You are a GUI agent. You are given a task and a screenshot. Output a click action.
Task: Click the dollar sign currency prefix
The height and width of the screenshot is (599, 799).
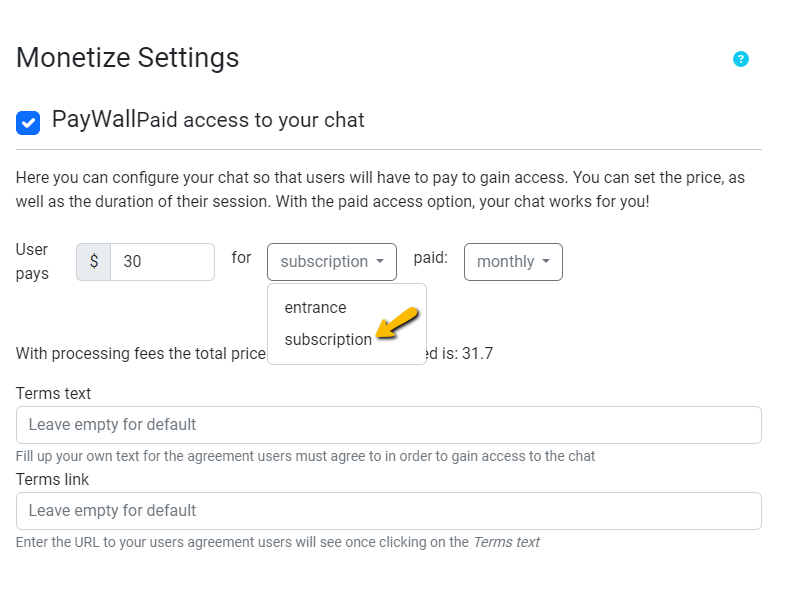93,262
